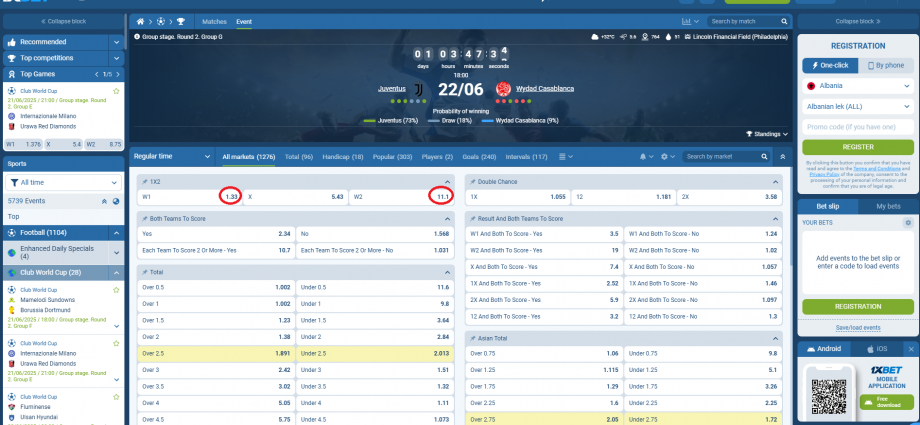Viewport: 920px width, 425px height.
Task: Select the Total (96) markets tab
Action: point(299,157)
